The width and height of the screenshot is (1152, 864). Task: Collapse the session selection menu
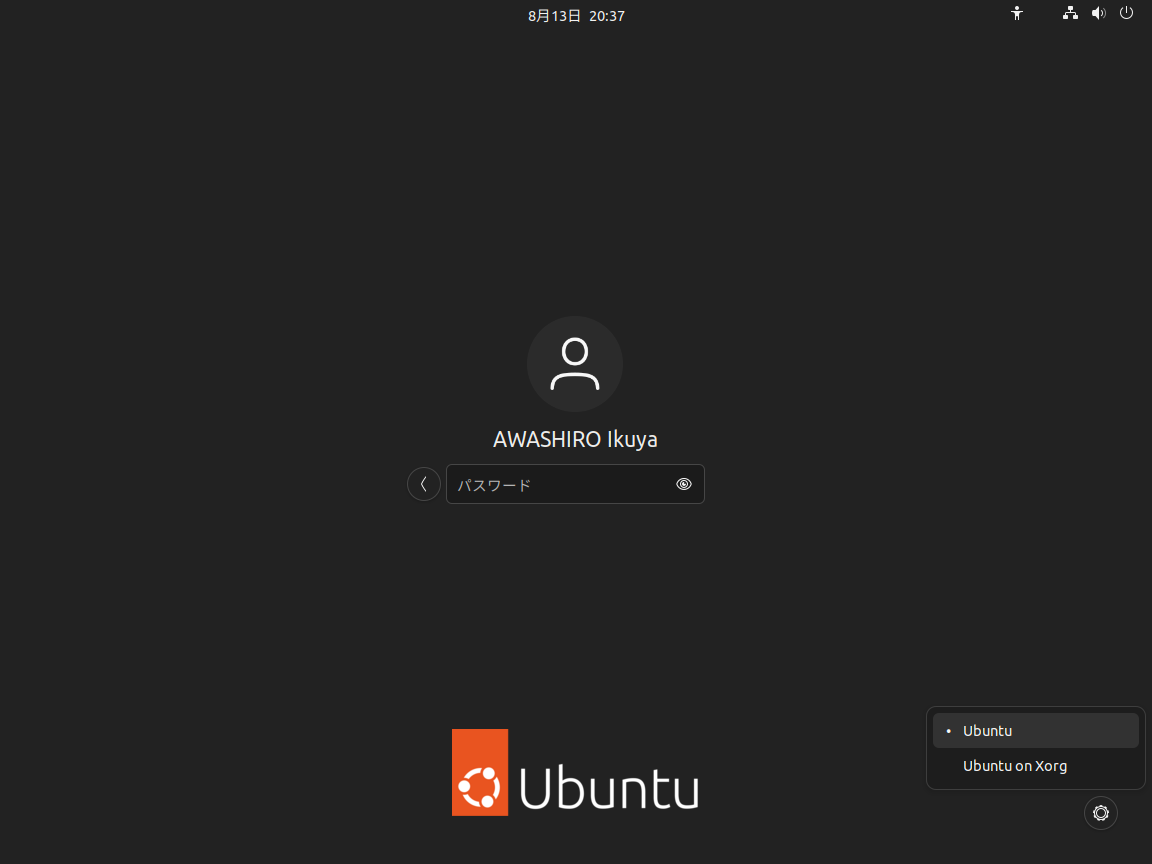point(1100,813)
